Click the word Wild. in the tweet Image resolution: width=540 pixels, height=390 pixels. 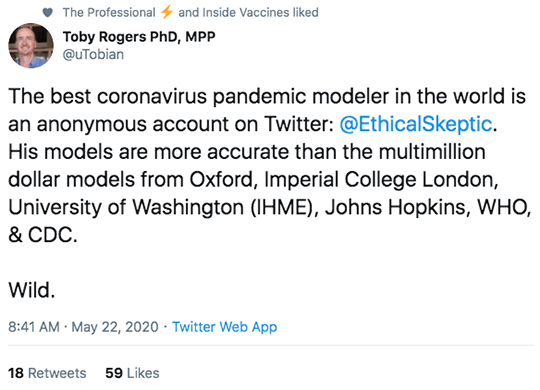(32, 290)
